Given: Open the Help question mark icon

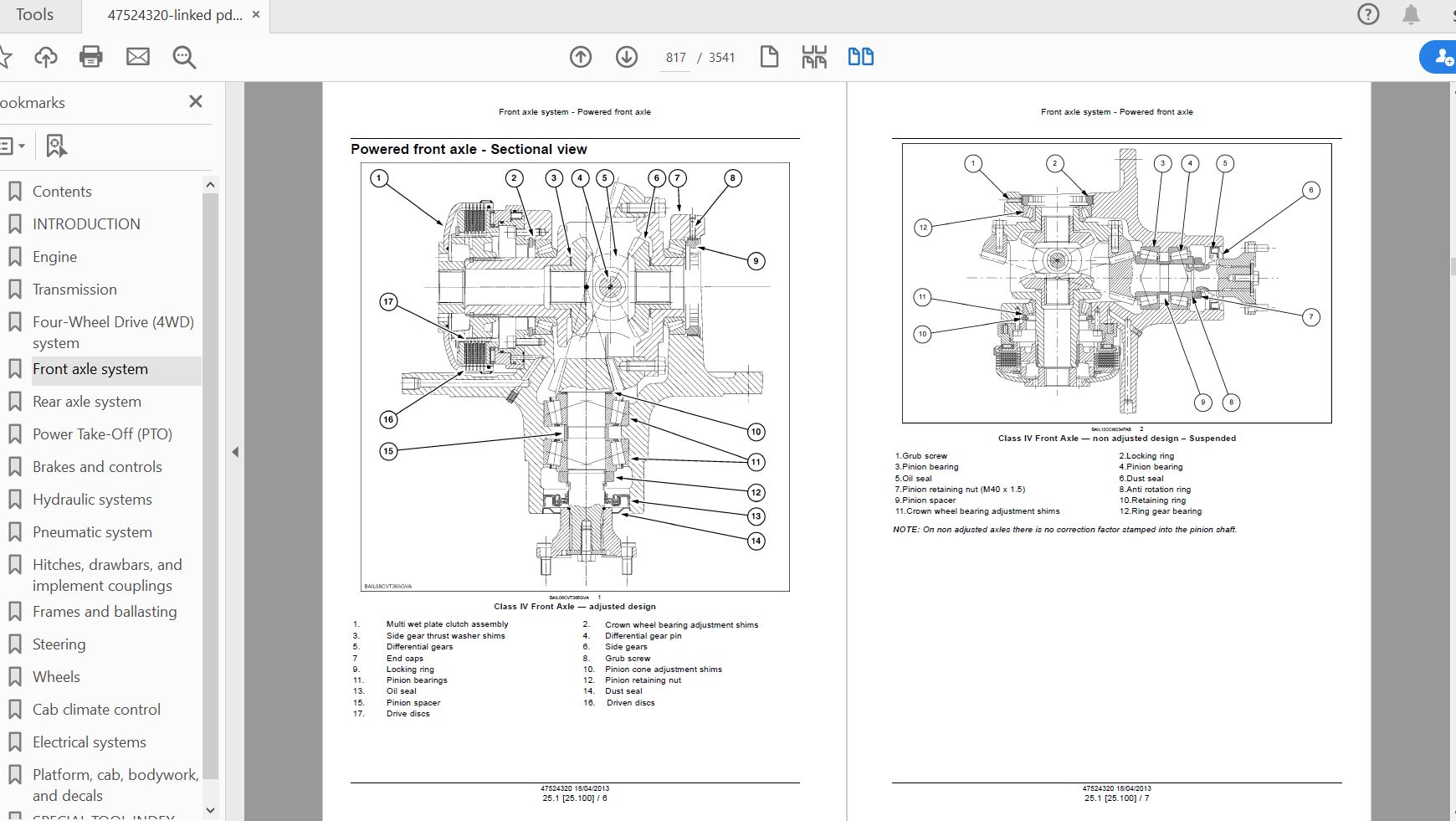Looking at the screenshot, I should tap(1368, 14).
